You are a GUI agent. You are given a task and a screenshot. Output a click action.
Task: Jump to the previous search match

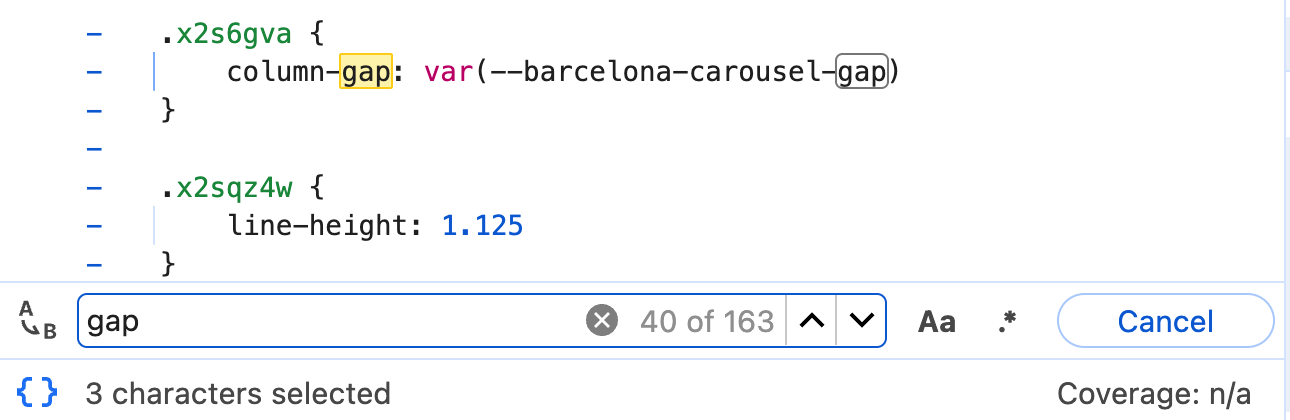pyautogui.click(x=813, y=321)
